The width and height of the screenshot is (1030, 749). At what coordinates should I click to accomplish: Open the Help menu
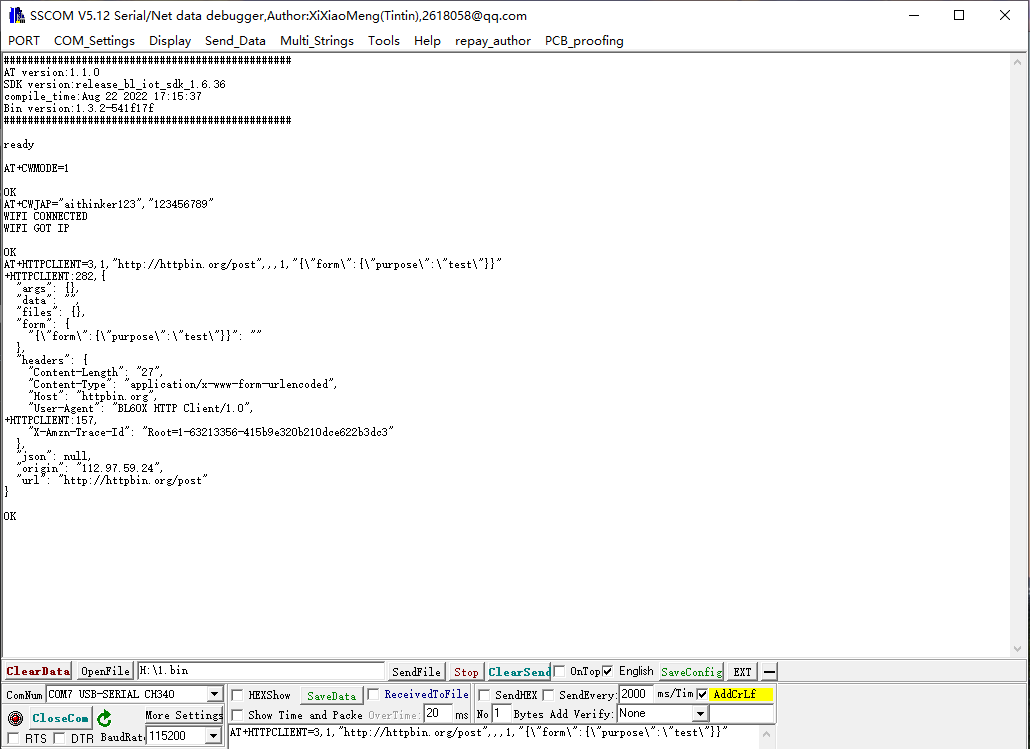click(x=427, y=41)
